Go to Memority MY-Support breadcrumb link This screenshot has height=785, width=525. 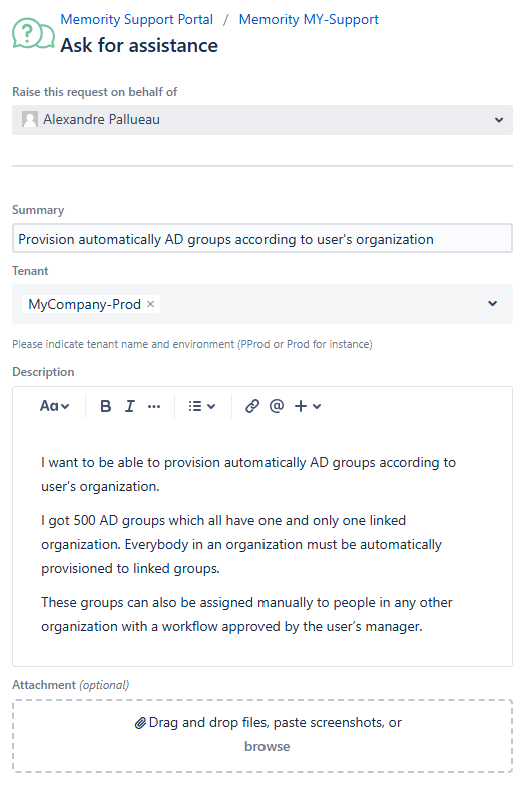click(x=308, y=19)
